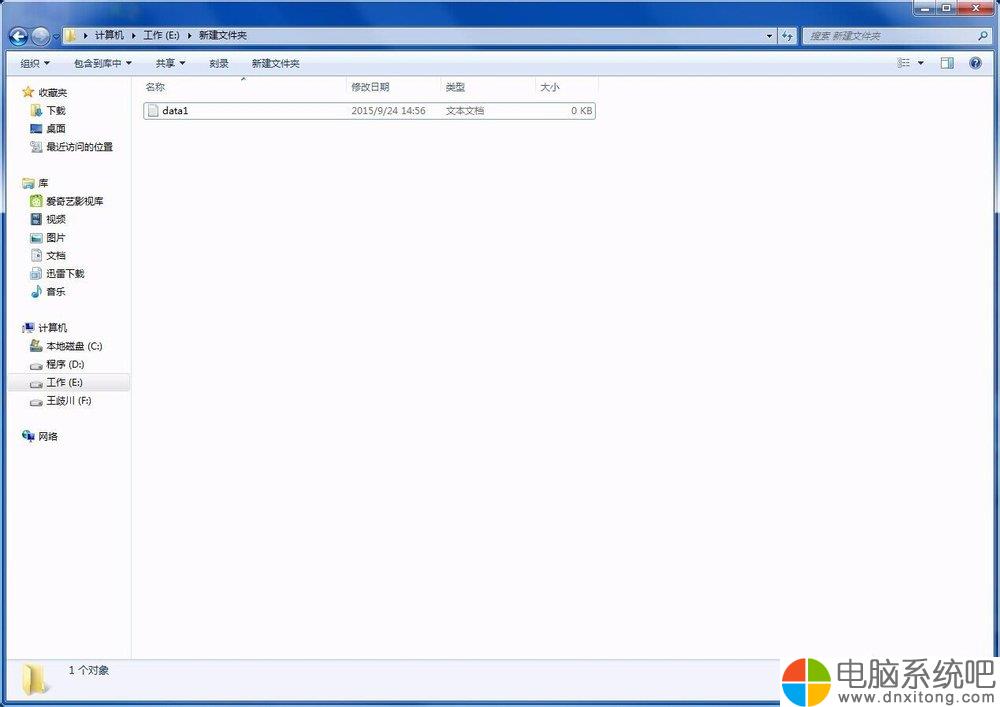Viewport: 1000px width, 707px height.
Task: Open the 视频 library
Action: [x=55, y=219]
